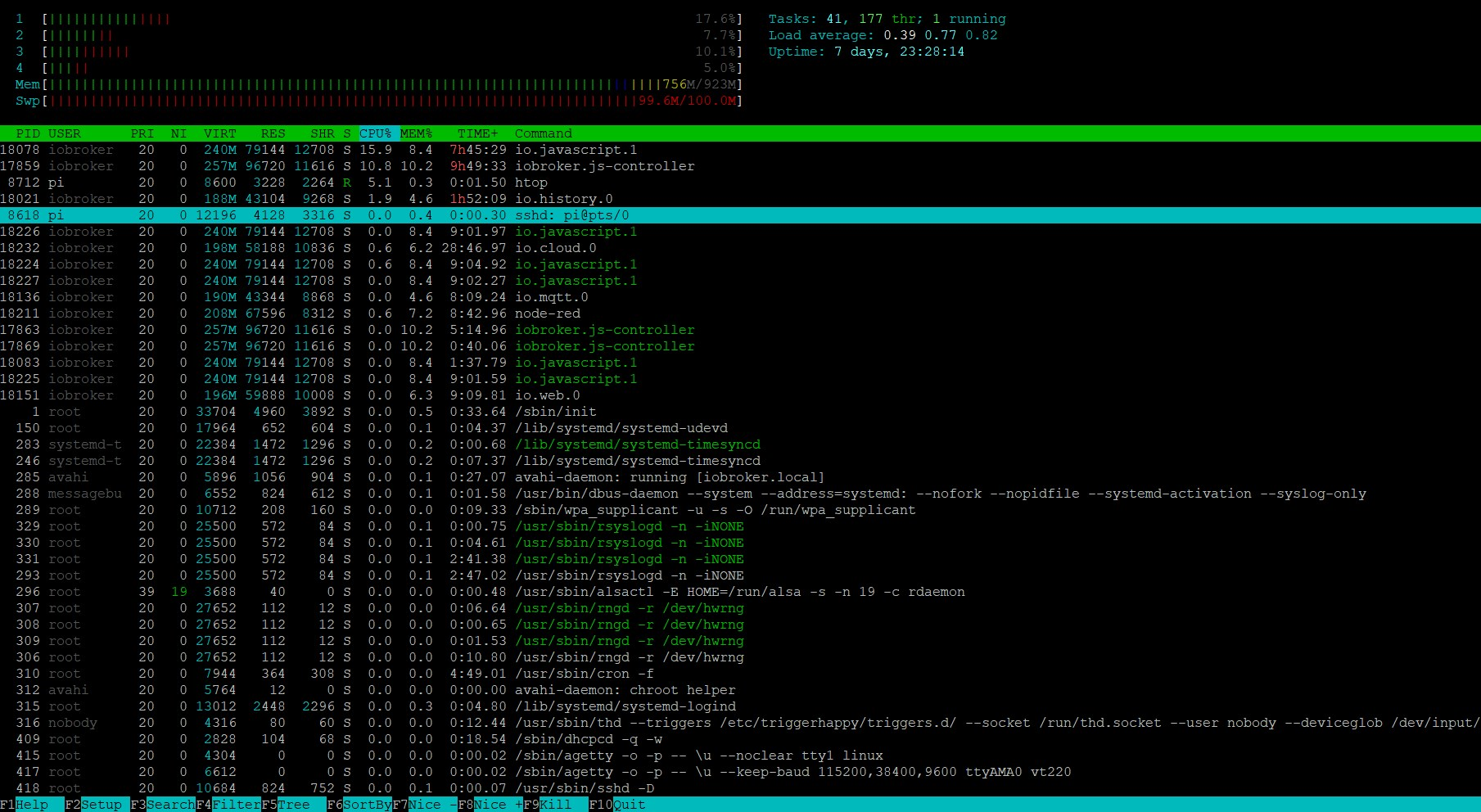Click the Load average line
This screenshot has height=812, width=1481.
883,35
